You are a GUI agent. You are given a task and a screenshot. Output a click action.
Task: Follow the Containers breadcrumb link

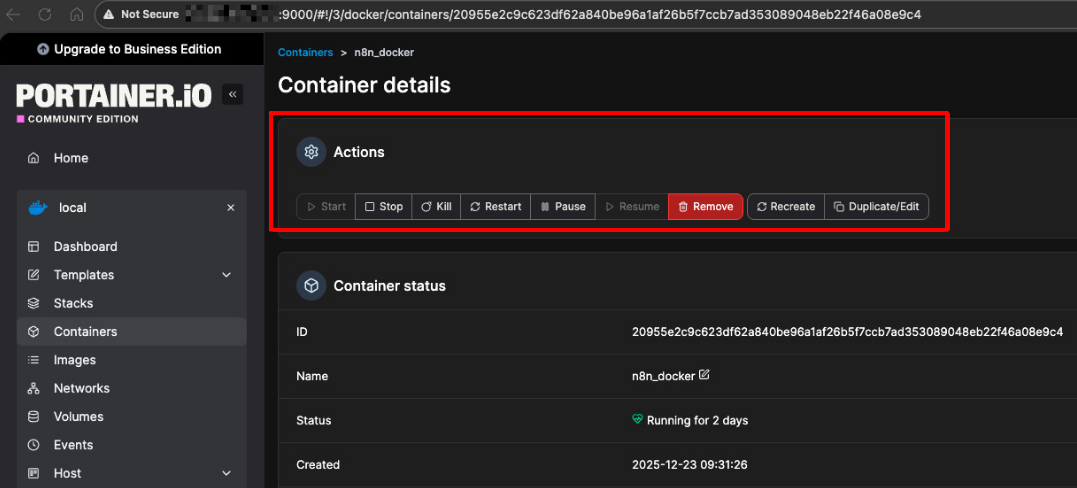coord(305,52)
